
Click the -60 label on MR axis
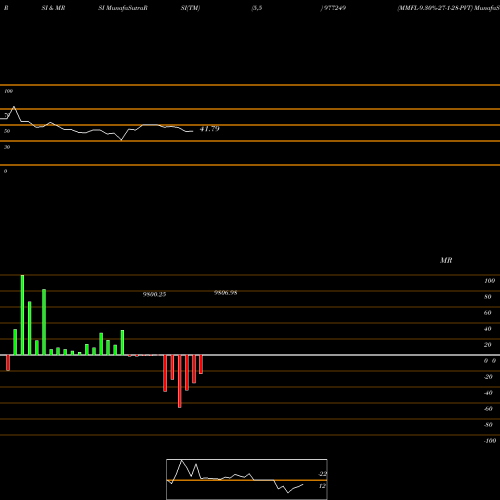[488, 409]
